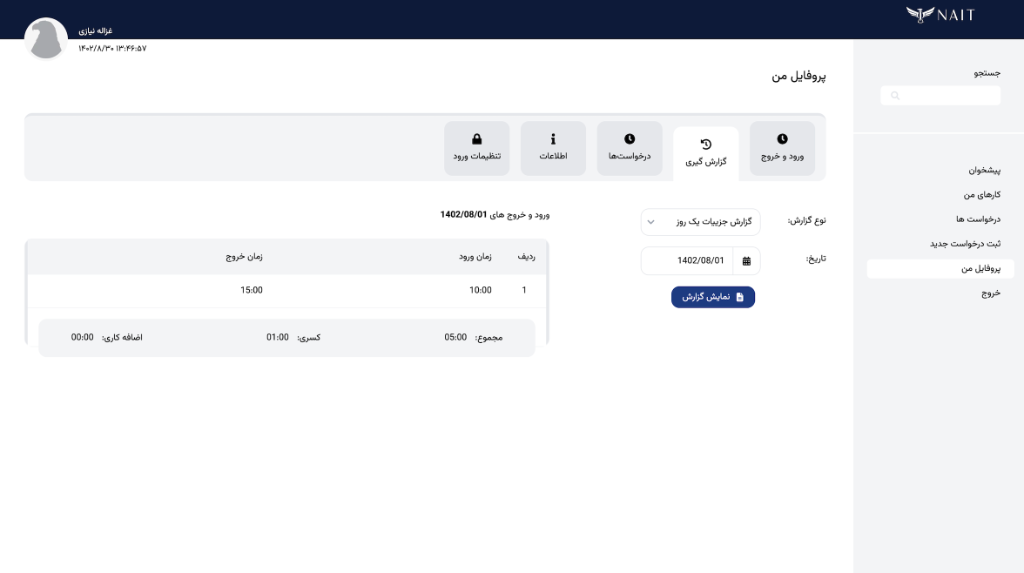Click the پروفایل من page title
This screenshot has width=1024, height=573.
pyautogui.click(x=799, y=76)
